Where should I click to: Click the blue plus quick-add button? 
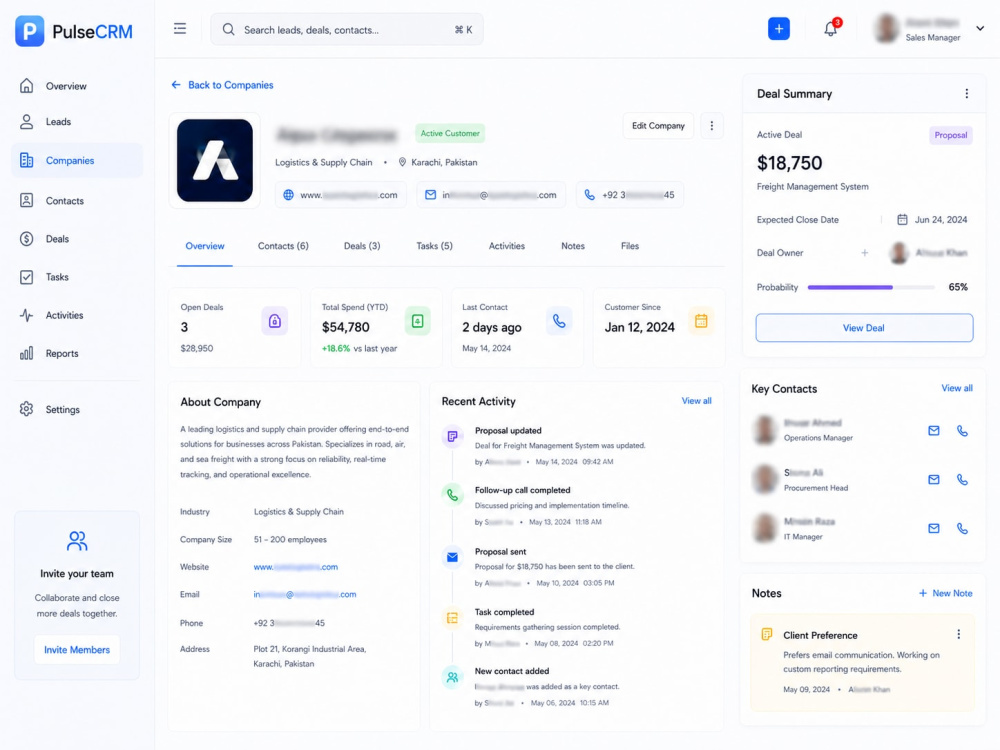(x=778, y=29)
